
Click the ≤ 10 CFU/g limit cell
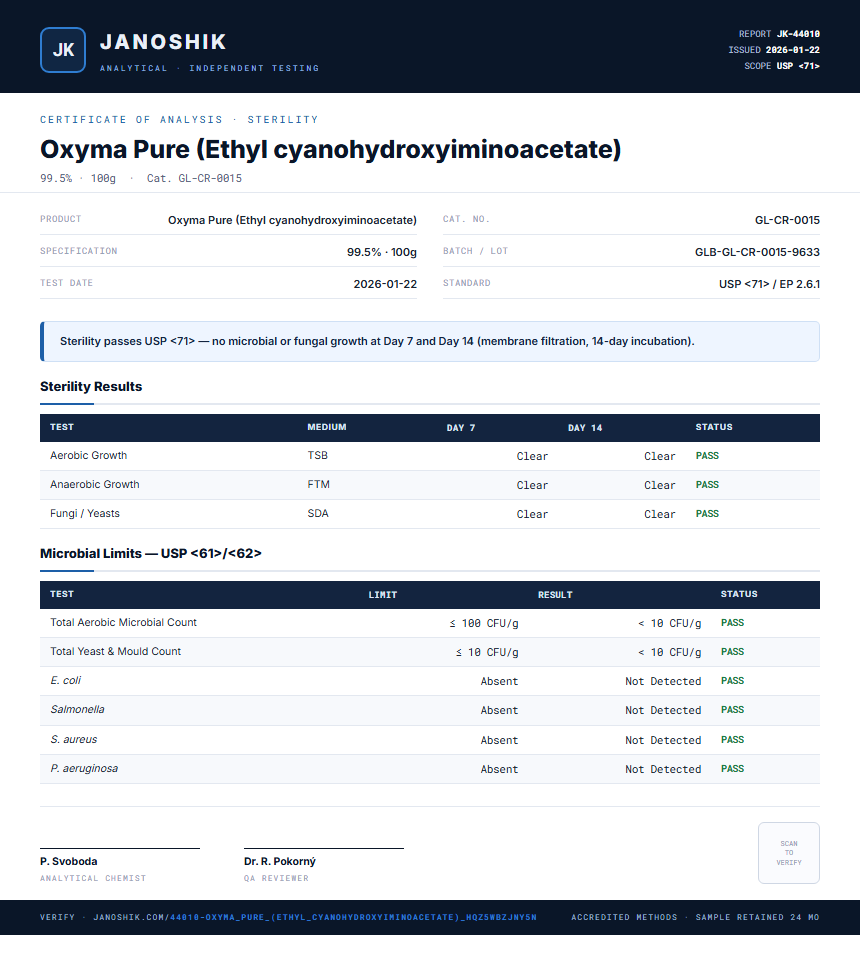coord(487,652)
